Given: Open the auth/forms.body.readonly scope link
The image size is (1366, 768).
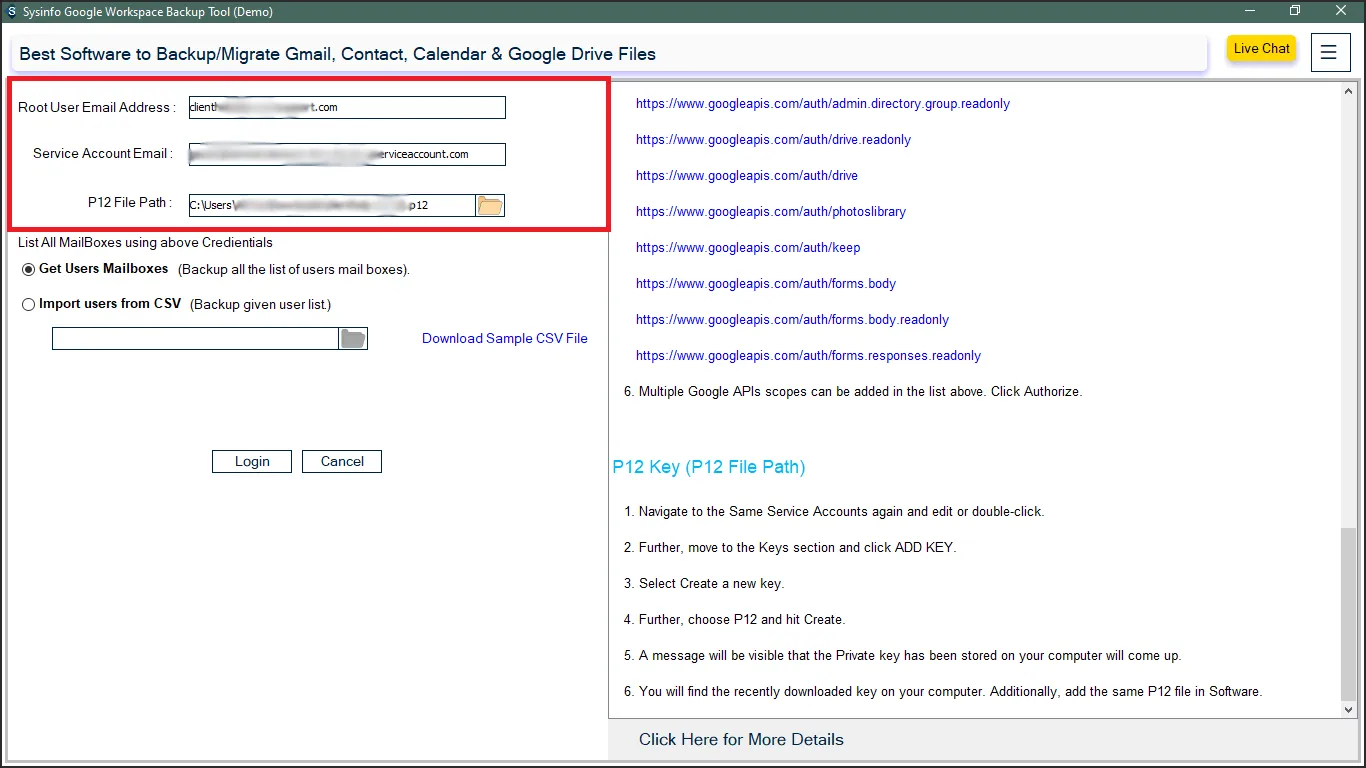Looking at the screenshot, I should coord(792,320).
